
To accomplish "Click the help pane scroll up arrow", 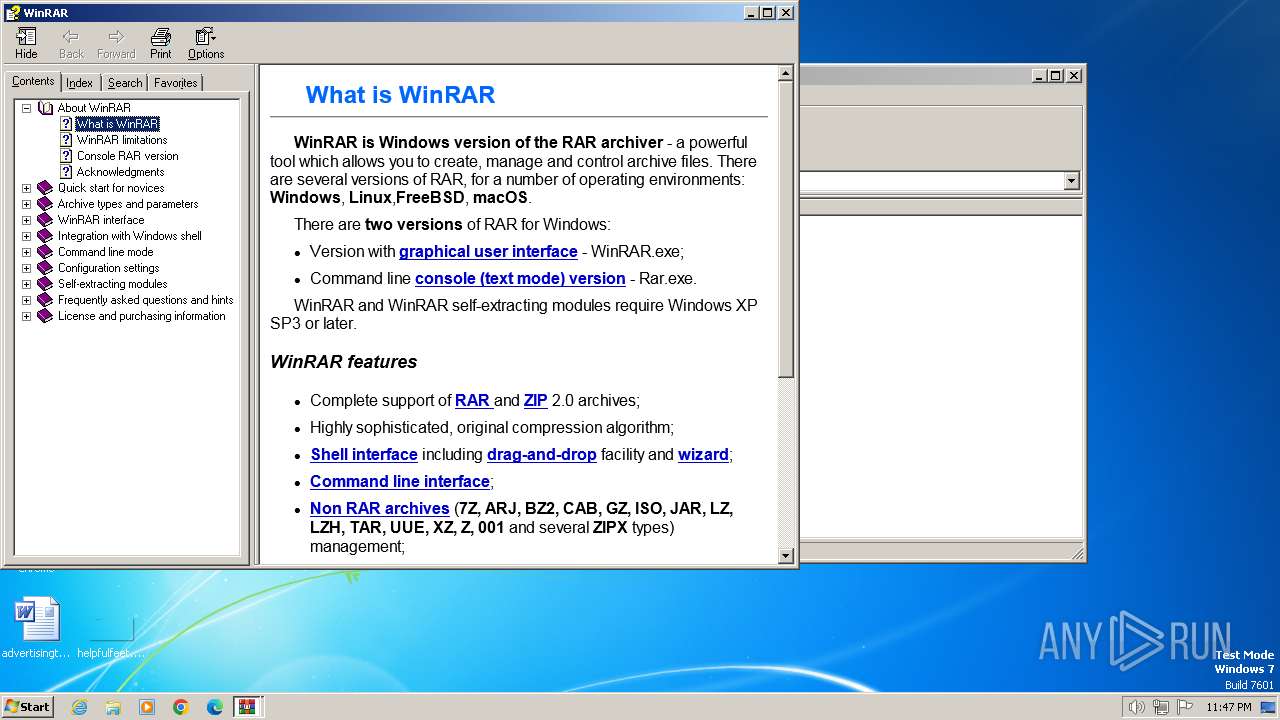I will (786, 73).
